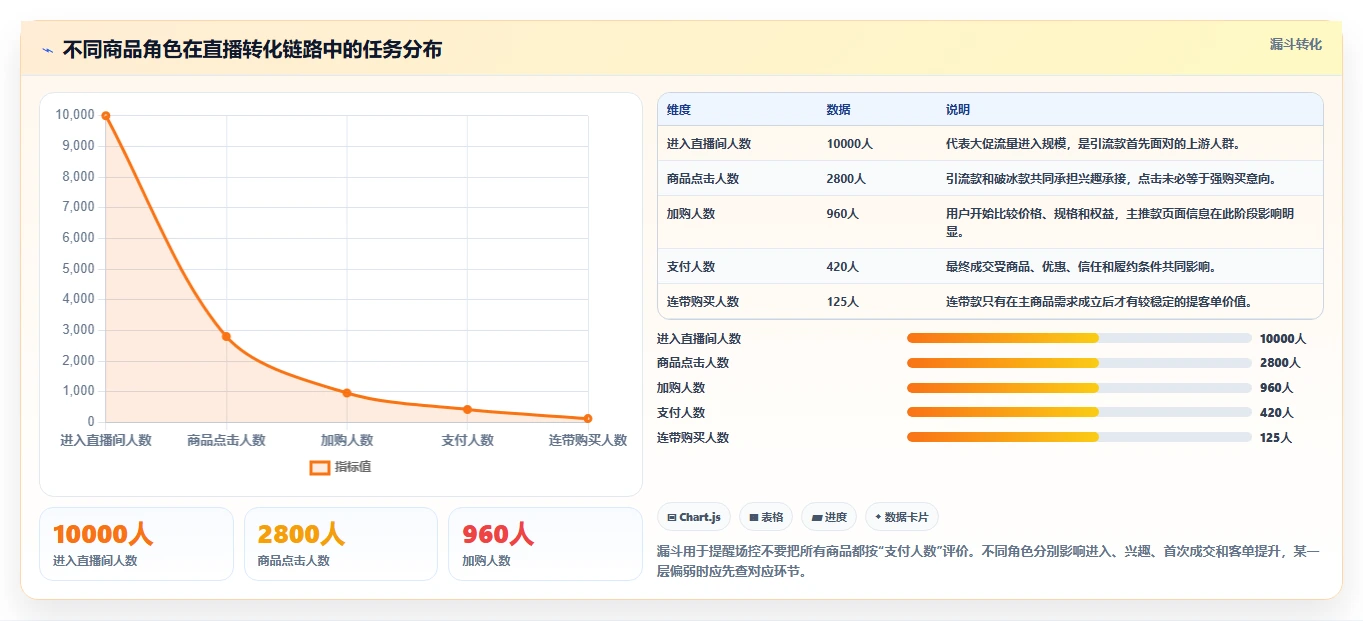Image resolution: width=1363 pixels, height=621 pixels.
Task: Click the 2800人 table cell
Action: (847, 179)
